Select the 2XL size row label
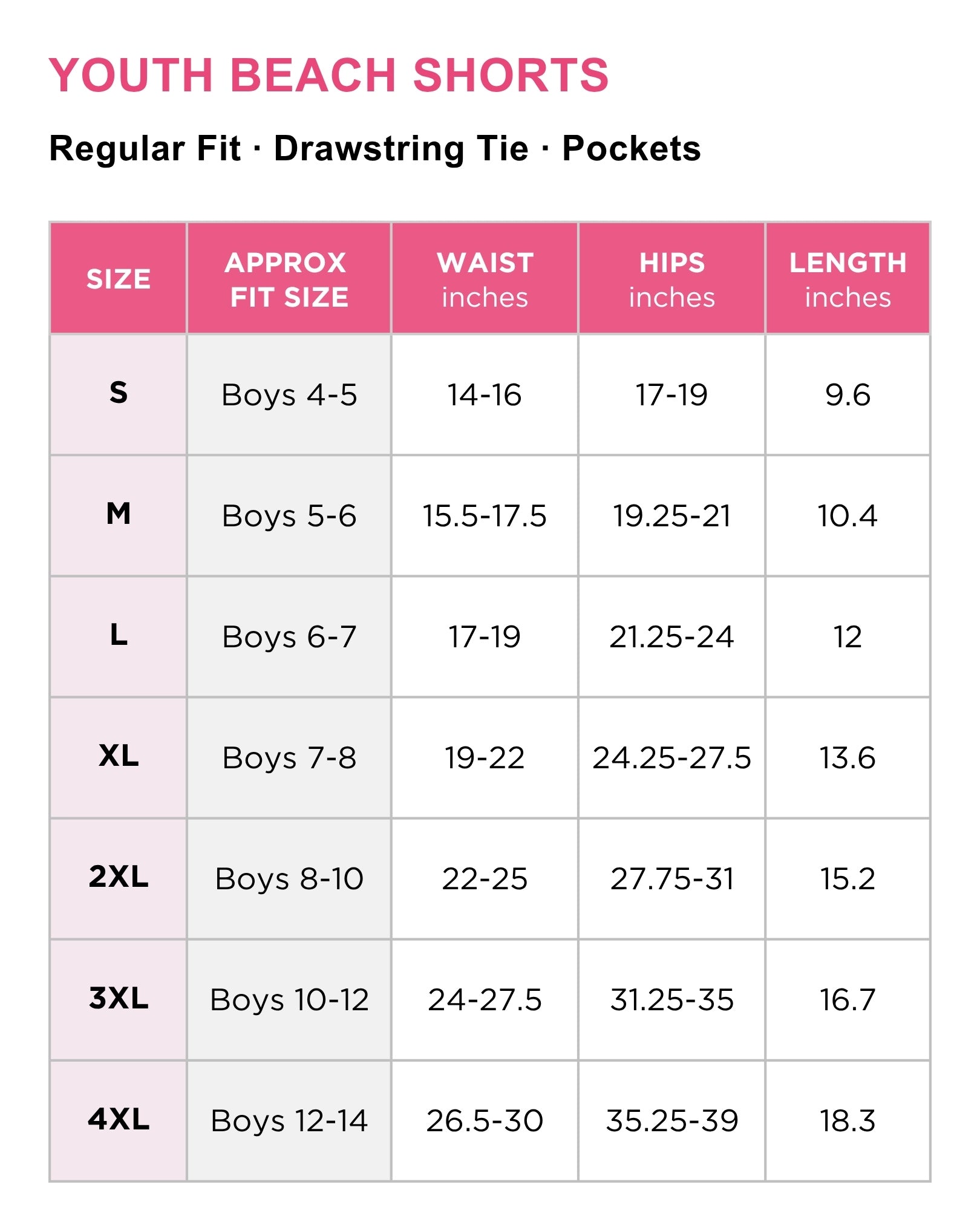 [119, 877]
